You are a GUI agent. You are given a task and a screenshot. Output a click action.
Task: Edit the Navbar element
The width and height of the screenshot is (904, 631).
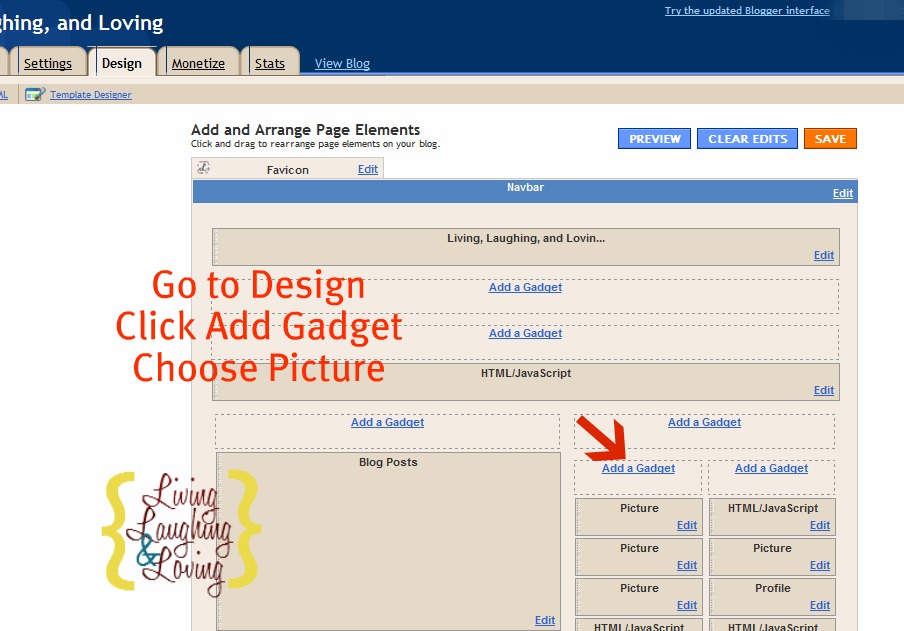842,192
